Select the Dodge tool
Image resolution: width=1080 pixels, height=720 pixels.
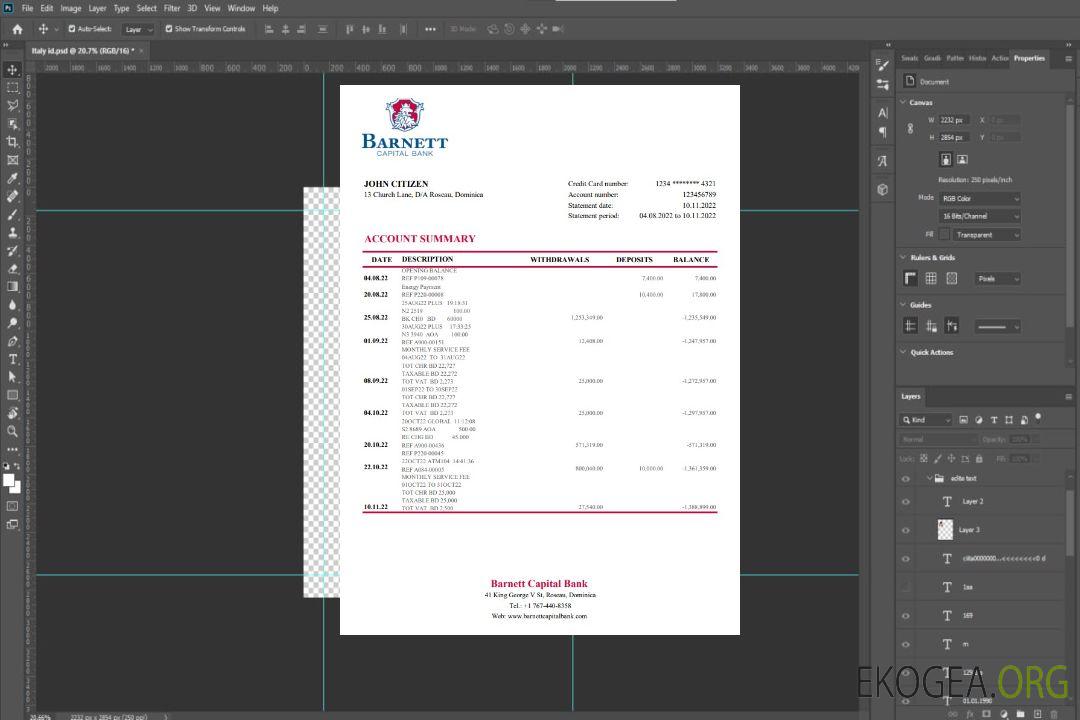[12, 323]
